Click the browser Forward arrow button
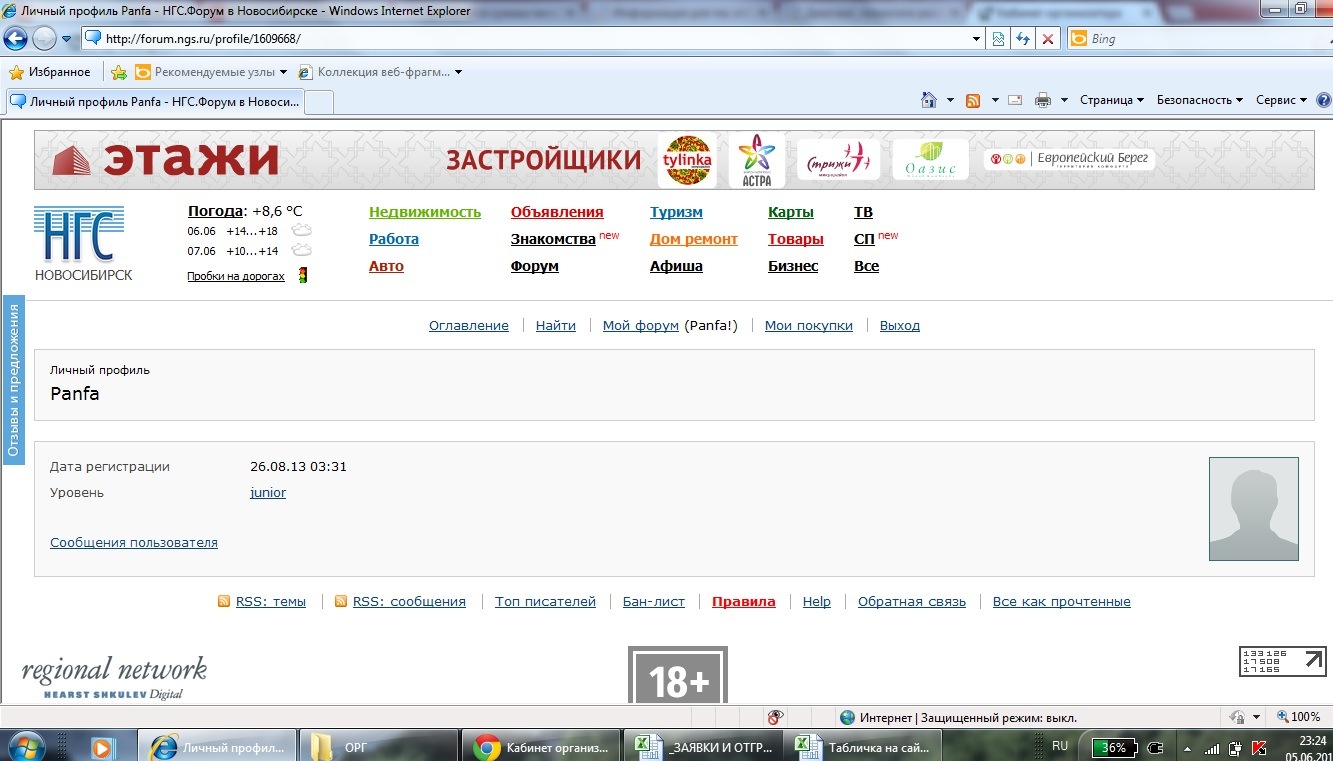 tap(44, 39)
